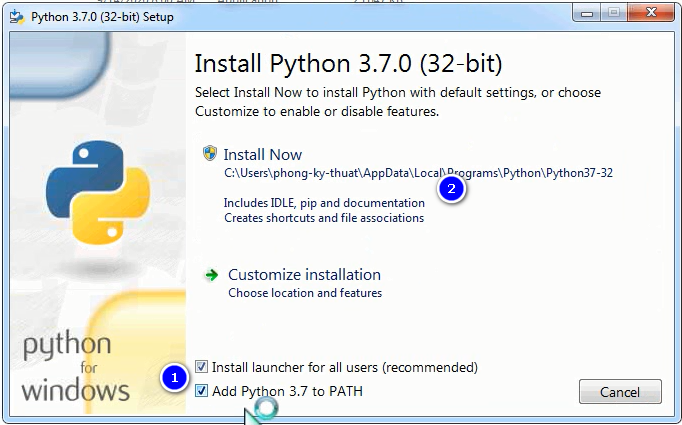Click the default install path text
Screen dimensions: 682x425
point(418,173)
